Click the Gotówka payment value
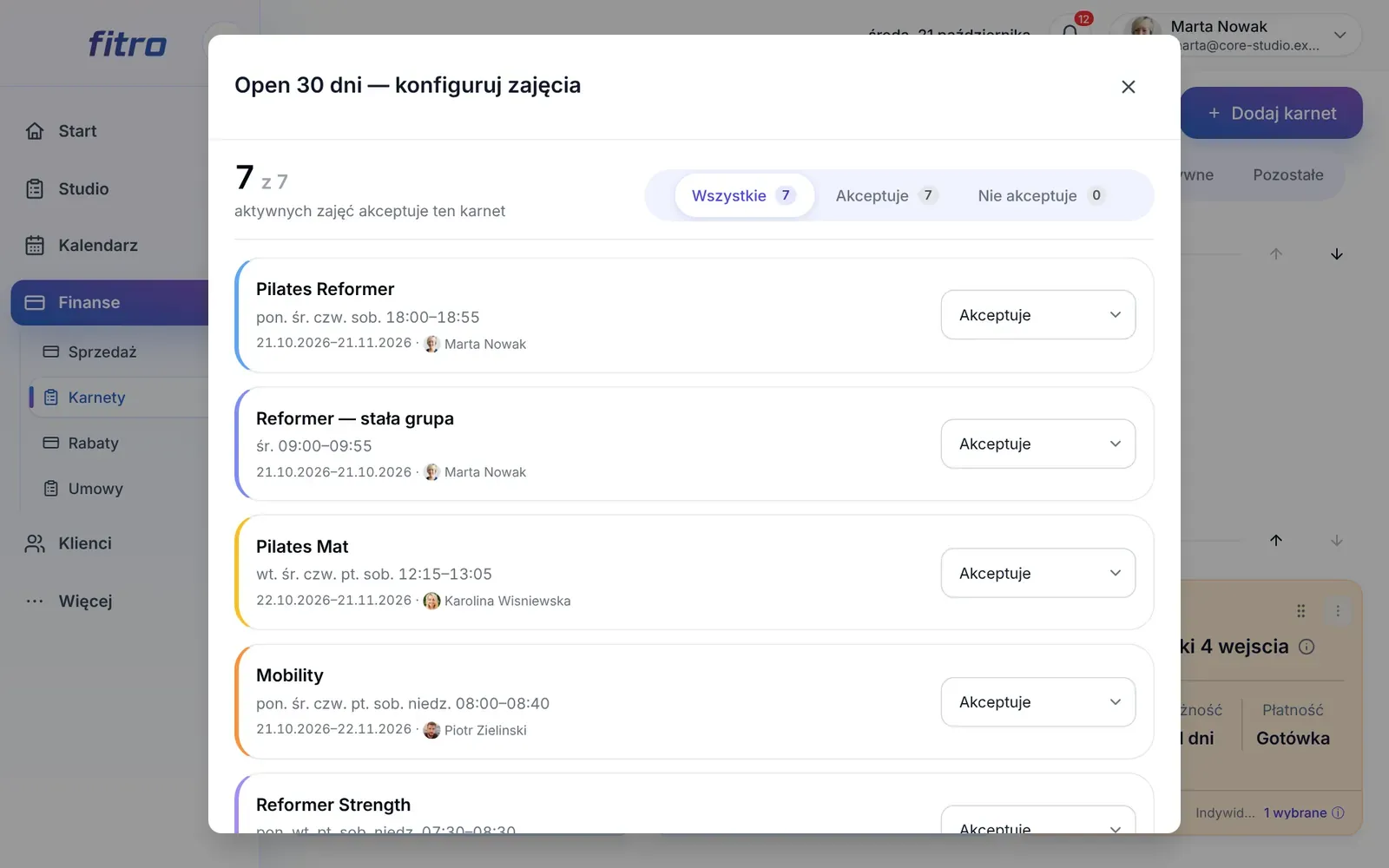Viewport: 1389px width, 868px height. pos(1293,738)
